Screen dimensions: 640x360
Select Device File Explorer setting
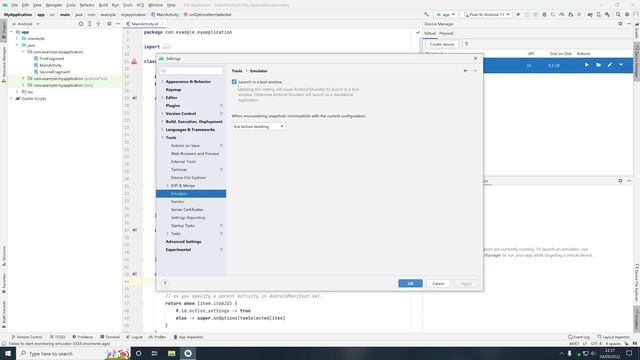coord(188,178)
